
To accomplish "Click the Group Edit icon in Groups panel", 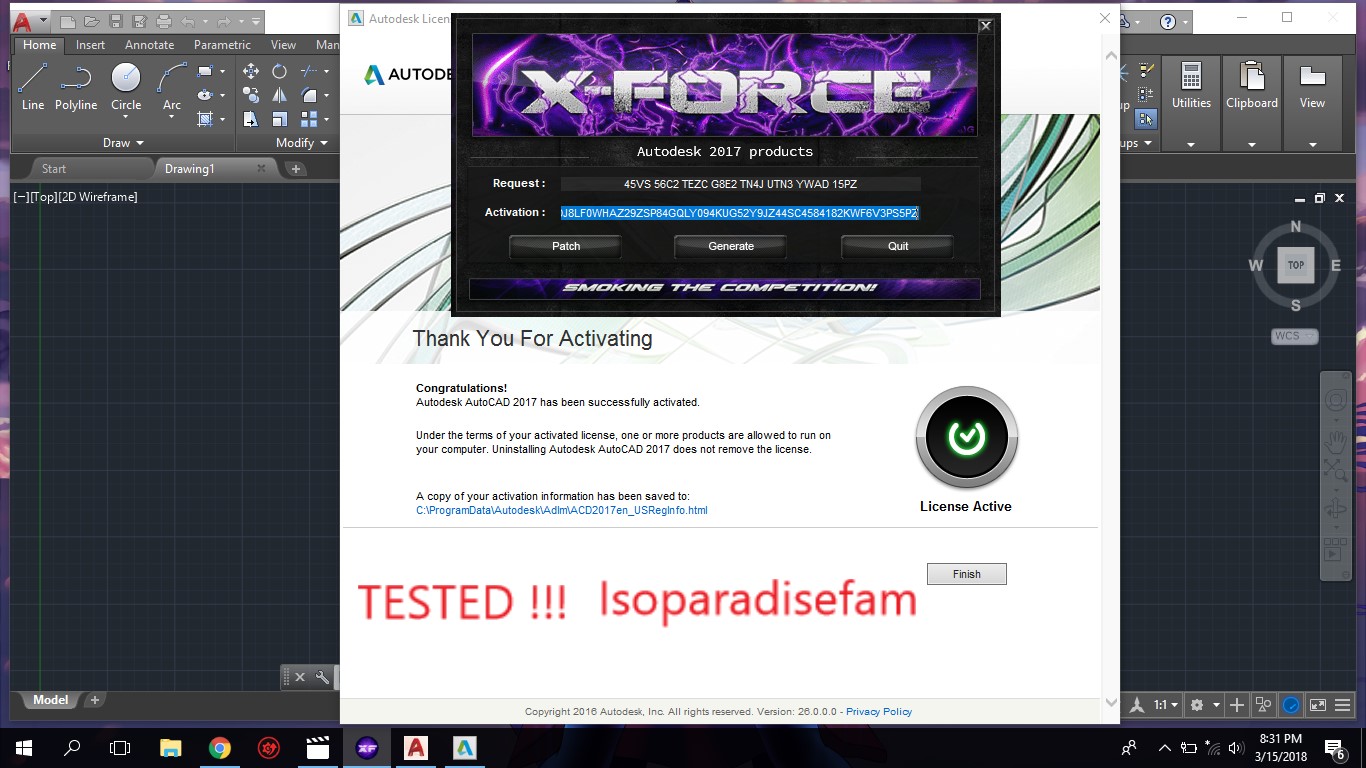I will pos(1146,95).
